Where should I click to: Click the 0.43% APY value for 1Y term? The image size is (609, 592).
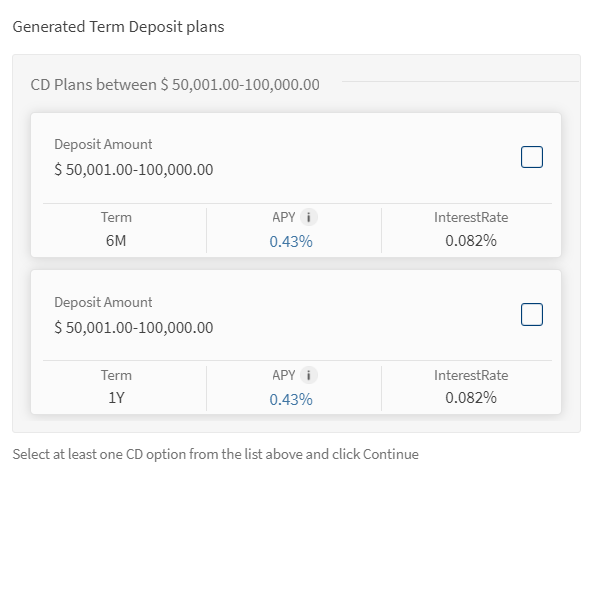tap(291, 399)
